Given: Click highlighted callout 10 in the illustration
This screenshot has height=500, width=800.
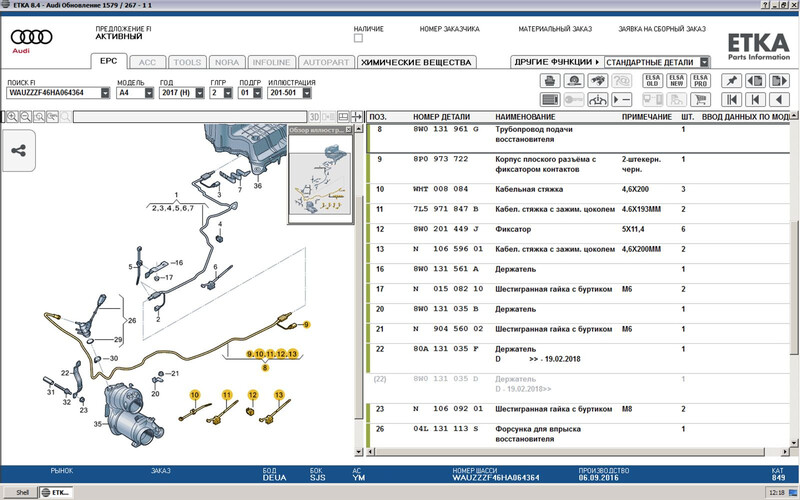Looking at the screenshot, I should pyautogui.click(x=194, y=394).
